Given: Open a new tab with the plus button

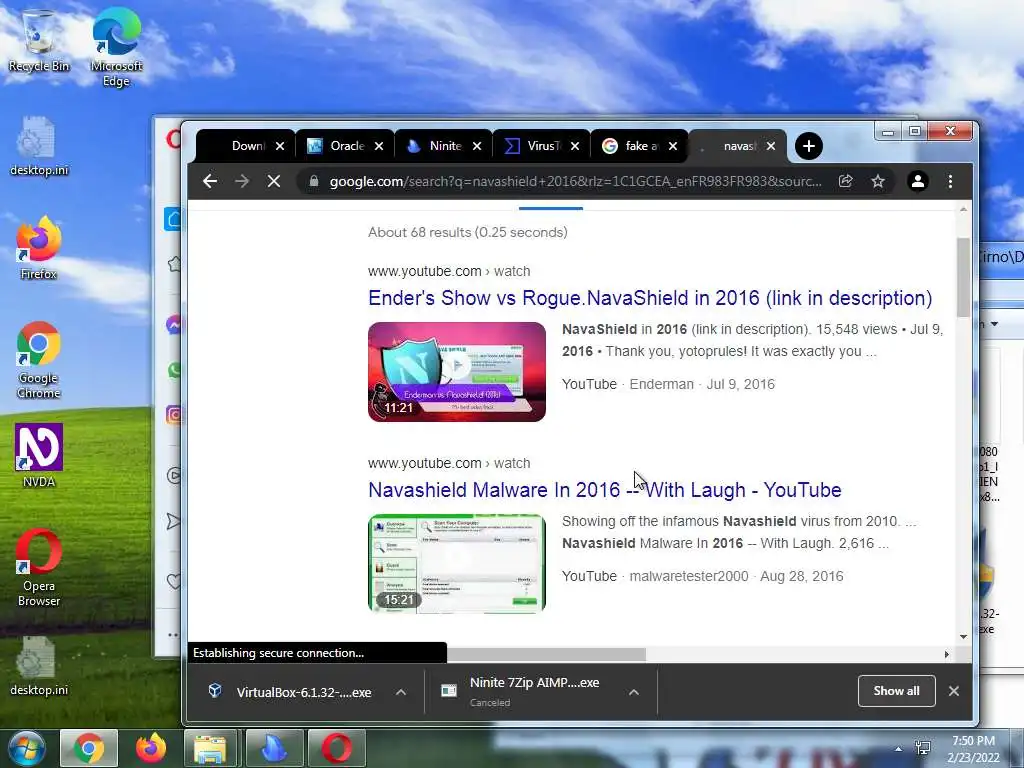Looking at the screenshot, I should pos(808,146).
